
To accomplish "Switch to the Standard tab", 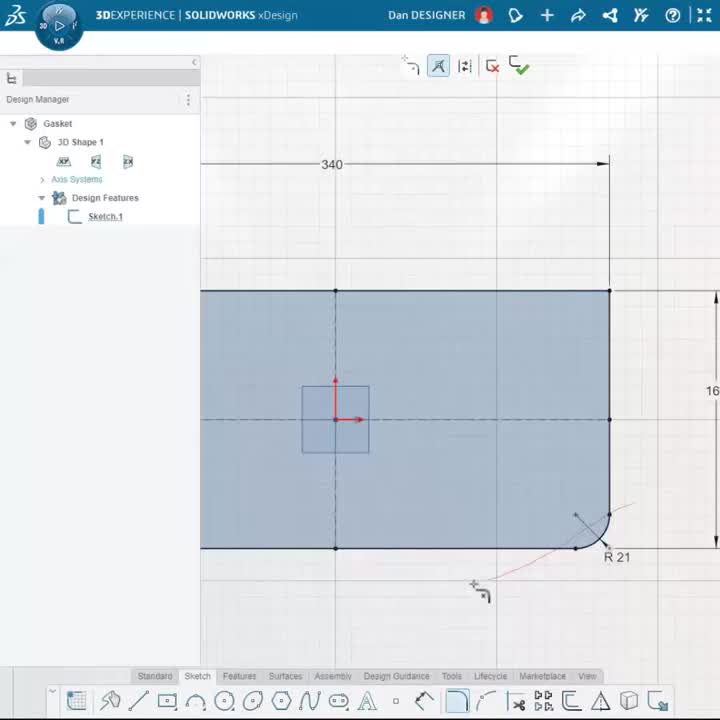I will point(155,676).
